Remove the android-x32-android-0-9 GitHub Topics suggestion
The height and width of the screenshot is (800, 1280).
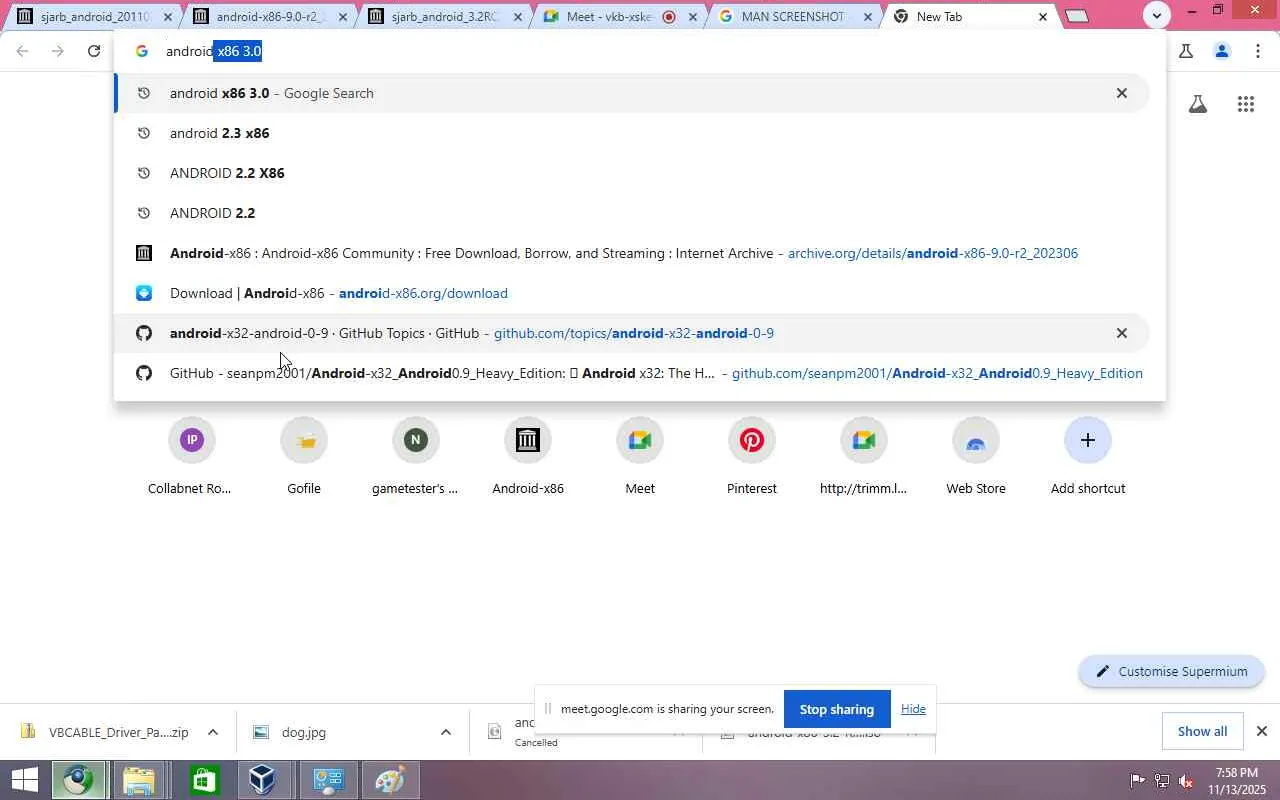click(x=1121, y=333)
